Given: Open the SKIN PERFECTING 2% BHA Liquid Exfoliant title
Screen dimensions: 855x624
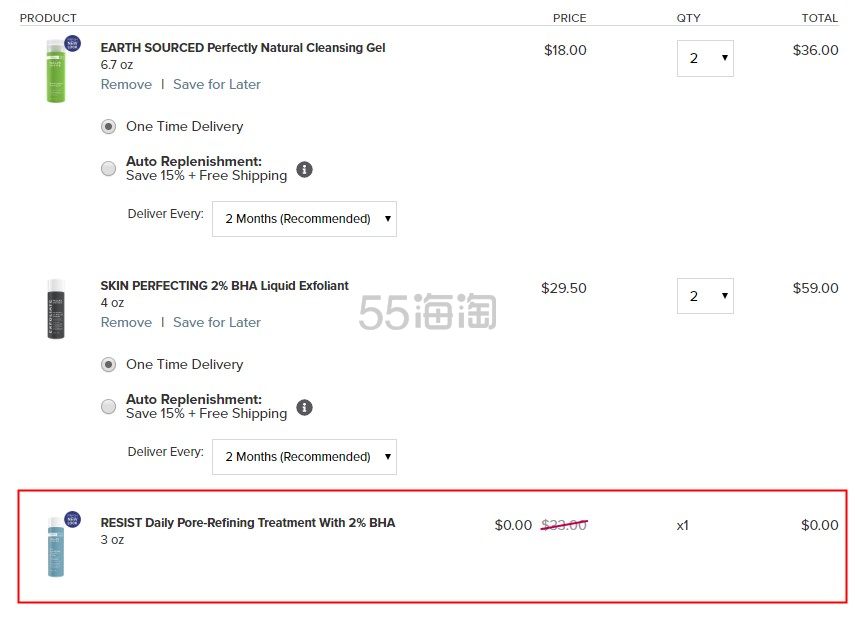Looking at the screenshot, I should click(x=225, y=286).
